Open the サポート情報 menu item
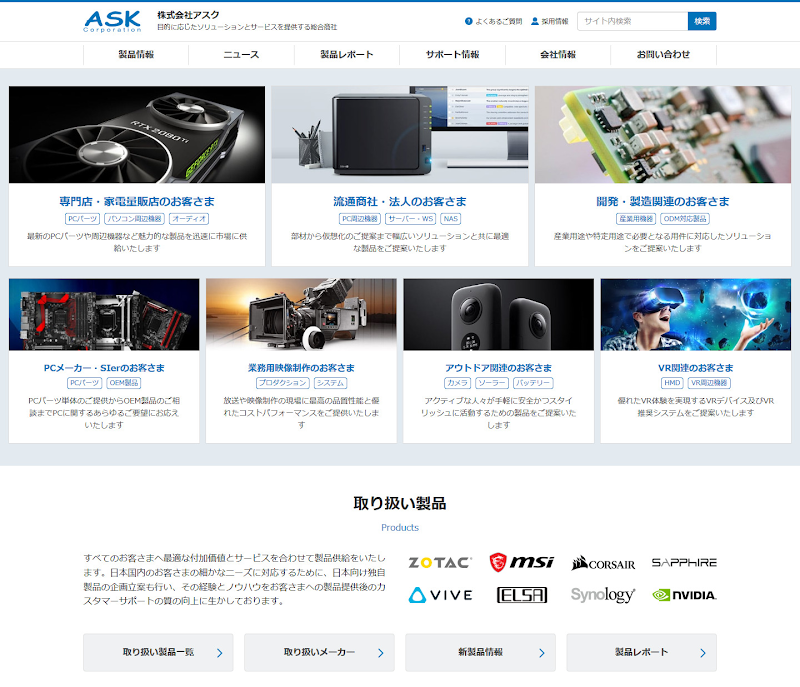Viewport: 800px width, 687px height. 453,55
